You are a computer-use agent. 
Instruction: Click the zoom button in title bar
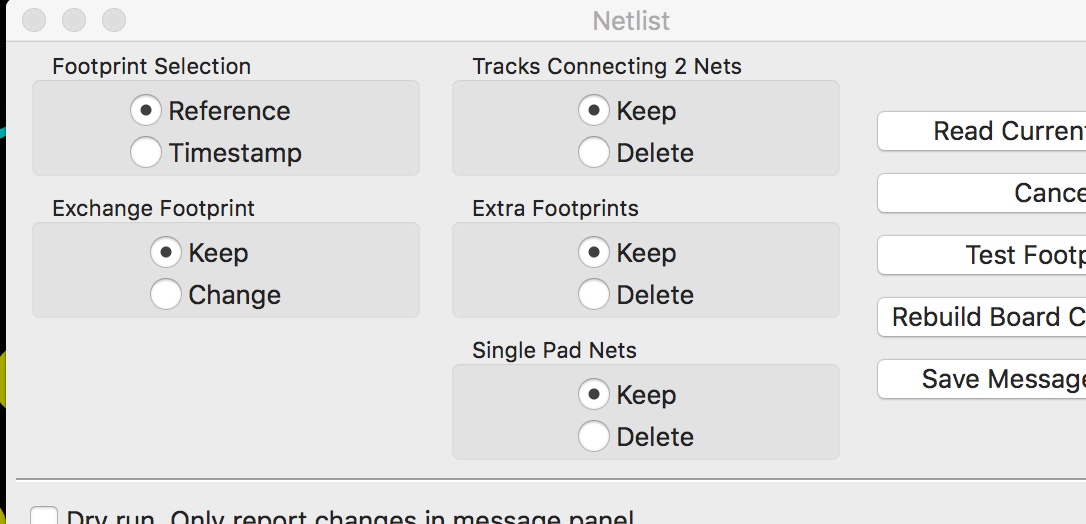(x=114, y=20)
